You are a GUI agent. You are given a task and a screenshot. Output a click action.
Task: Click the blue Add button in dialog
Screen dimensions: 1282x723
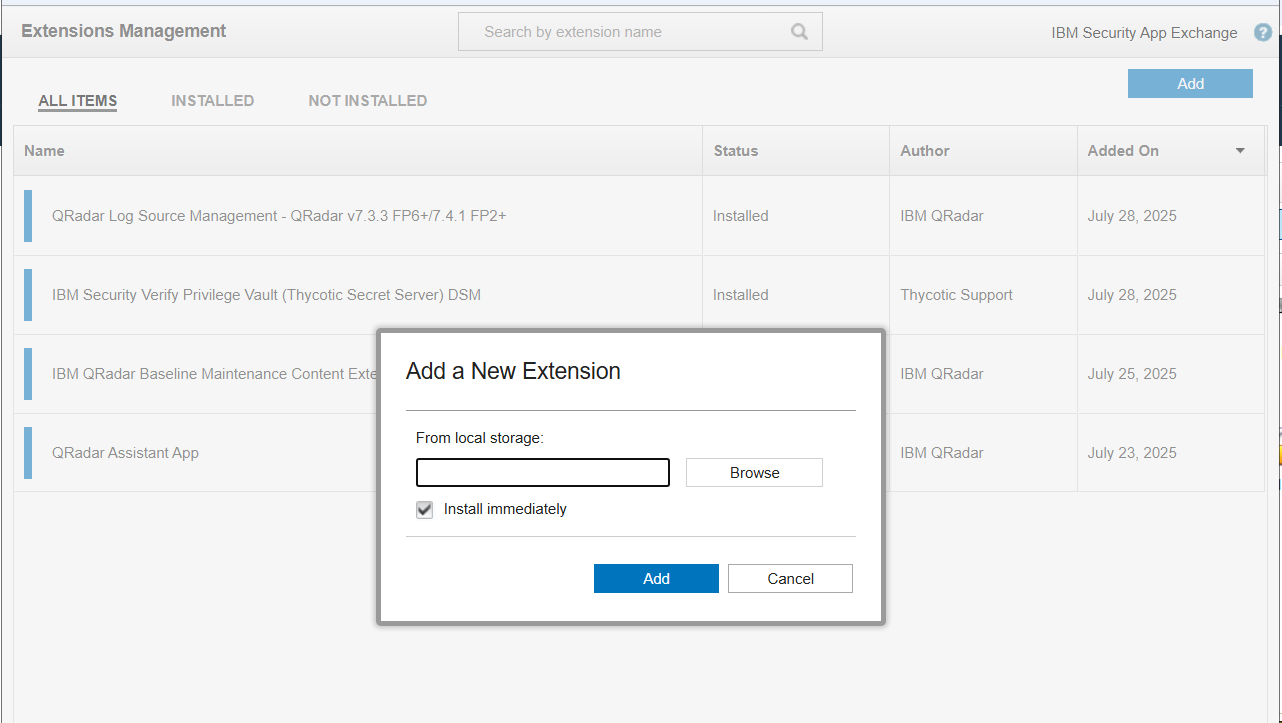tap(656, 579)
